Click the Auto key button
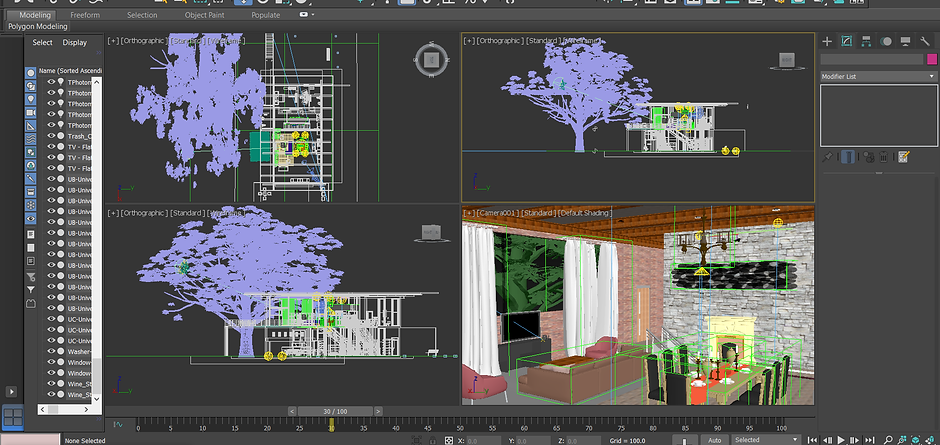This screenshot has height=445, width=940. pyautogui.click(x=715, y=440)
